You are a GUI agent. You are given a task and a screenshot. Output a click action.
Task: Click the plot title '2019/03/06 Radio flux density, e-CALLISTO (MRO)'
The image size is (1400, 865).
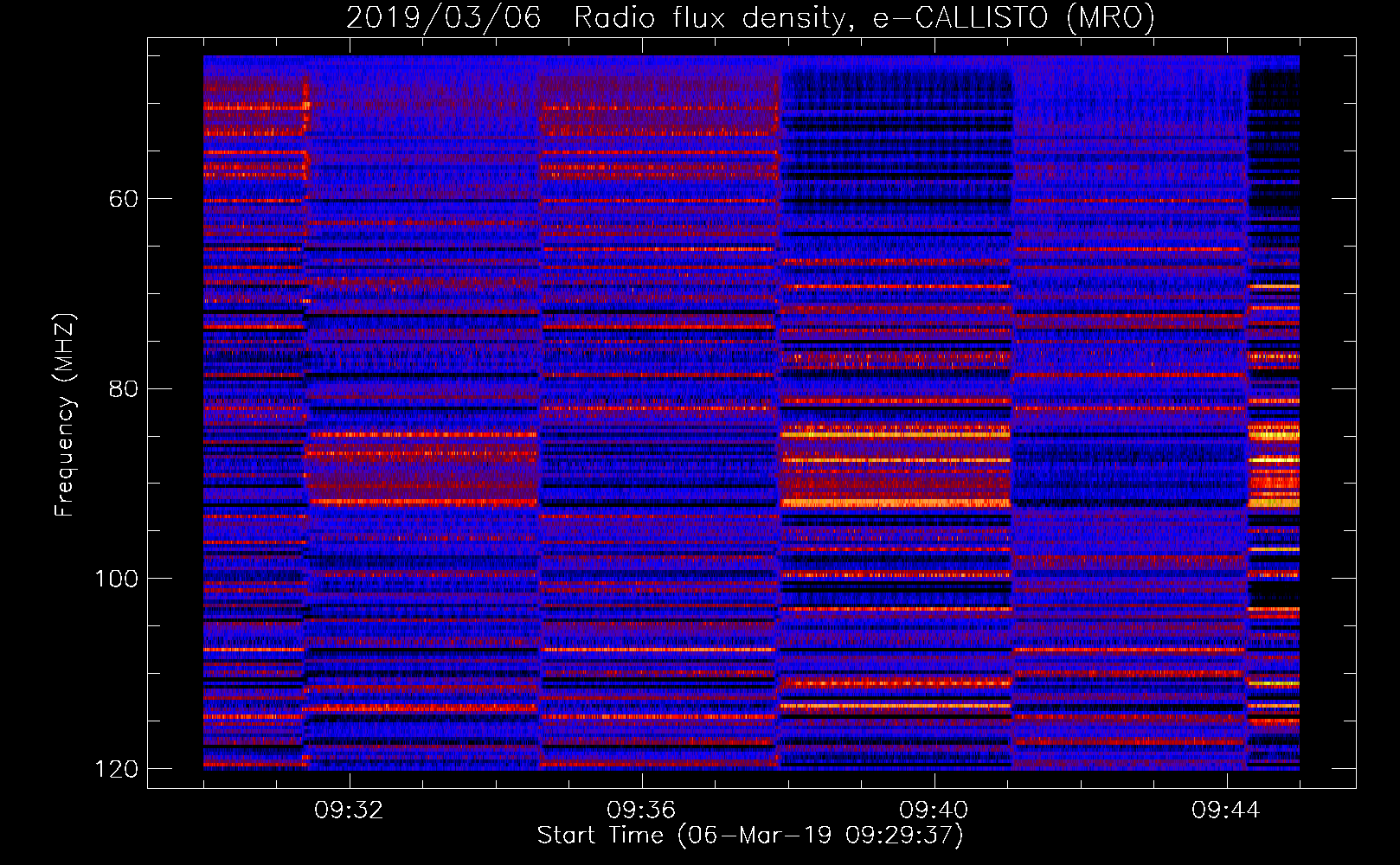(x=750, y=17)
